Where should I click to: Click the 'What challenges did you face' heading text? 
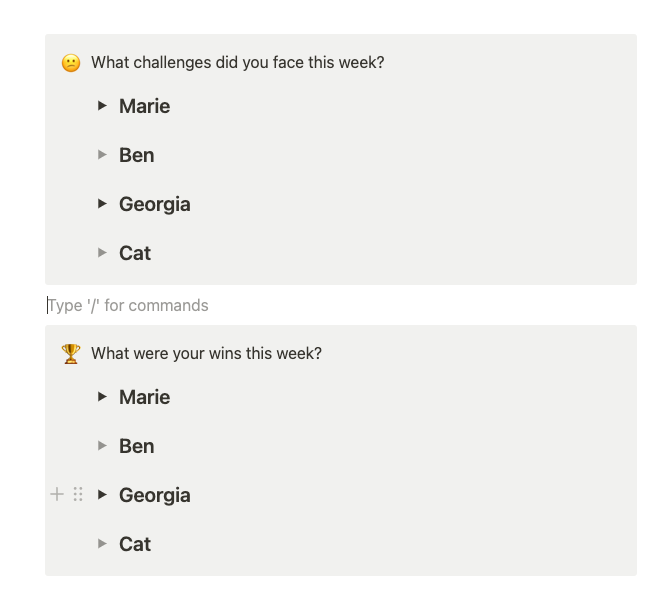point(237,63)
